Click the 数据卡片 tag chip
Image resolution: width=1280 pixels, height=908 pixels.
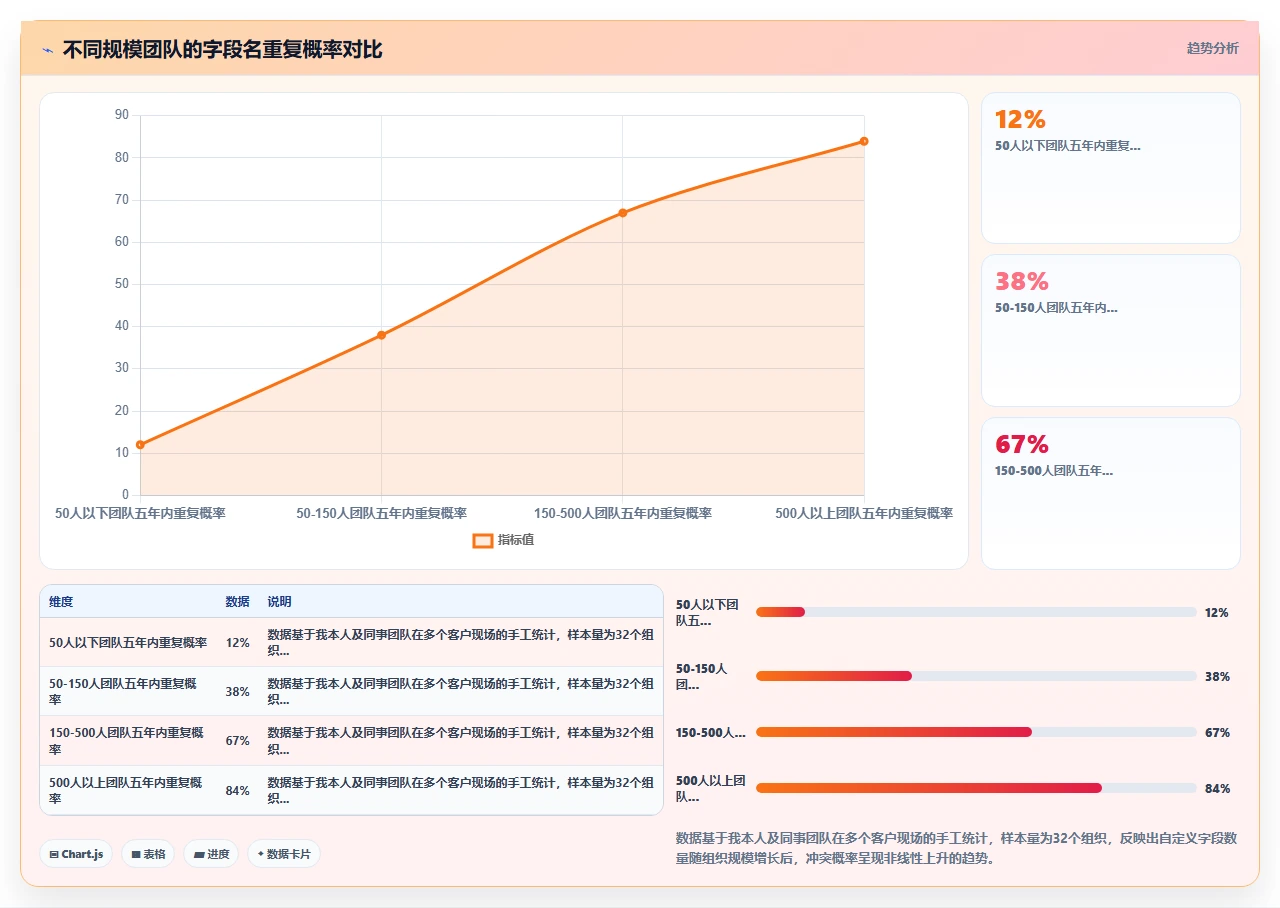[x=284, y=854]
